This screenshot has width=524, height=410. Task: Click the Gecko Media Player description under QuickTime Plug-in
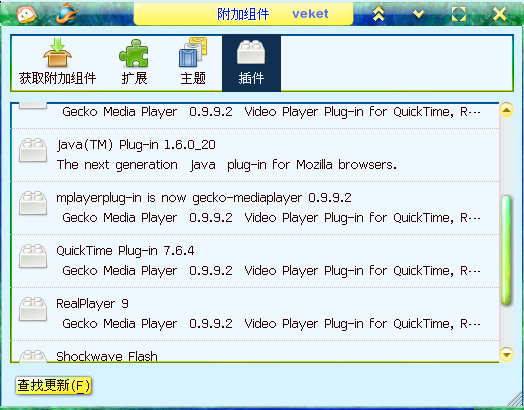tap(271, 271)
